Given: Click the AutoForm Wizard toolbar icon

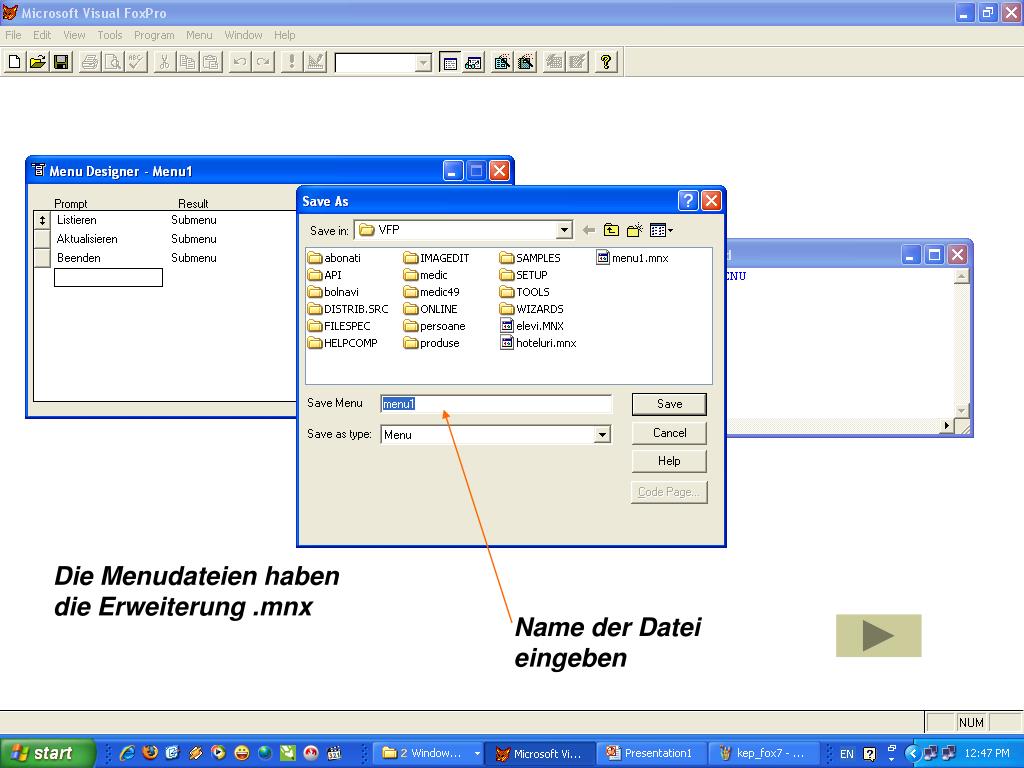Looking at the screenshot, I should click(x=554, y=62).
